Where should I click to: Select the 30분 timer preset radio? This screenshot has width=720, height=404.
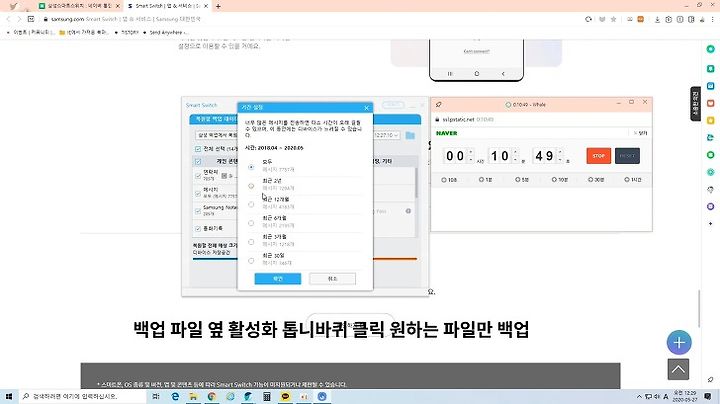[591, 180]
